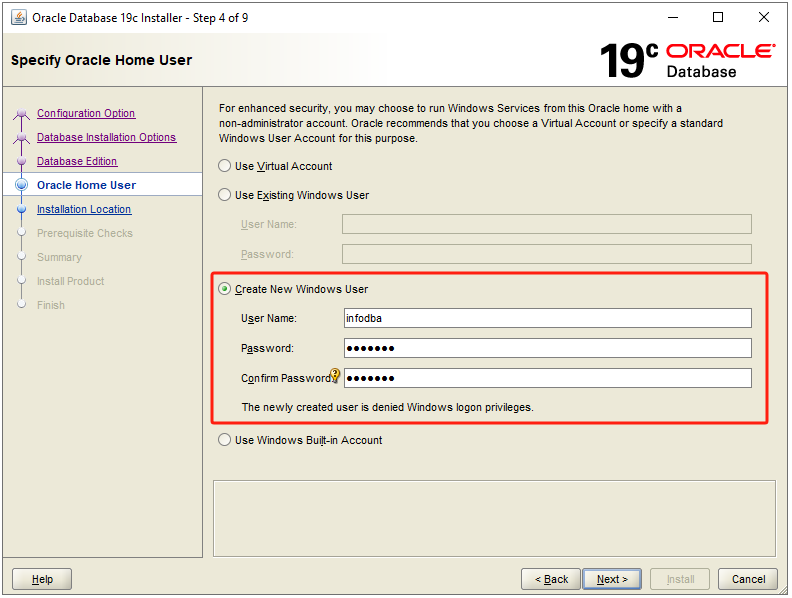Select Use Windows Built-in Account option
Screen dimensions: 792x598
tap(224, 440)
